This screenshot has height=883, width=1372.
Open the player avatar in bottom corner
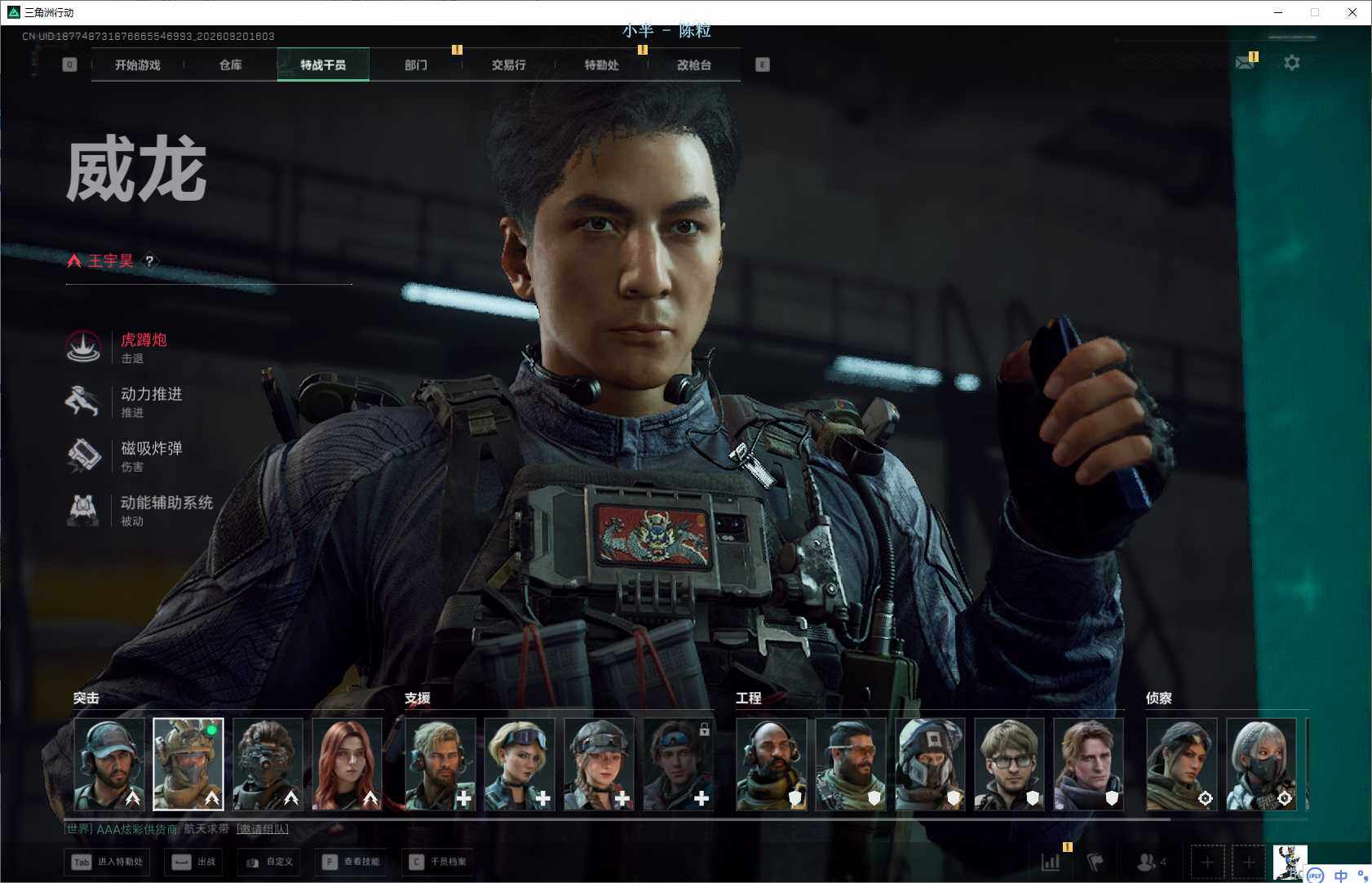click(1290, 862)
